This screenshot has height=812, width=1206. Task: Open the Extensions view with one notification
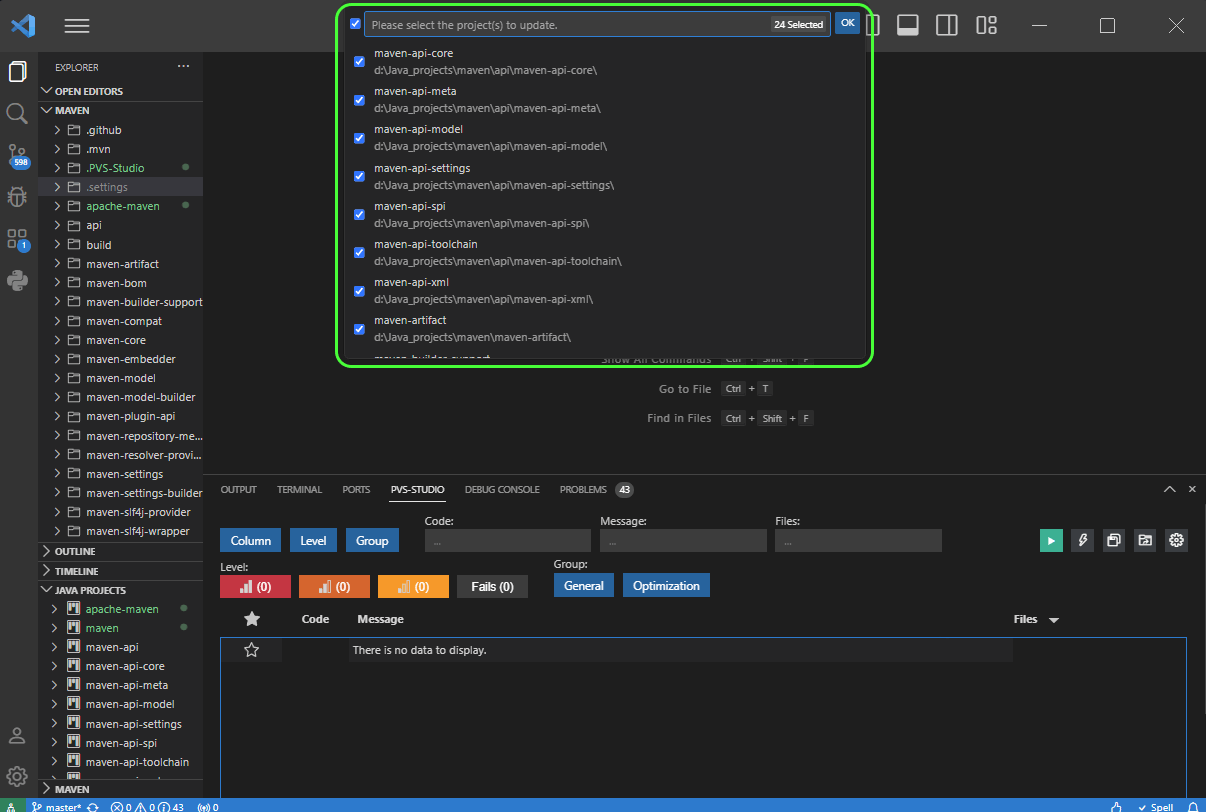pos(17,240)
